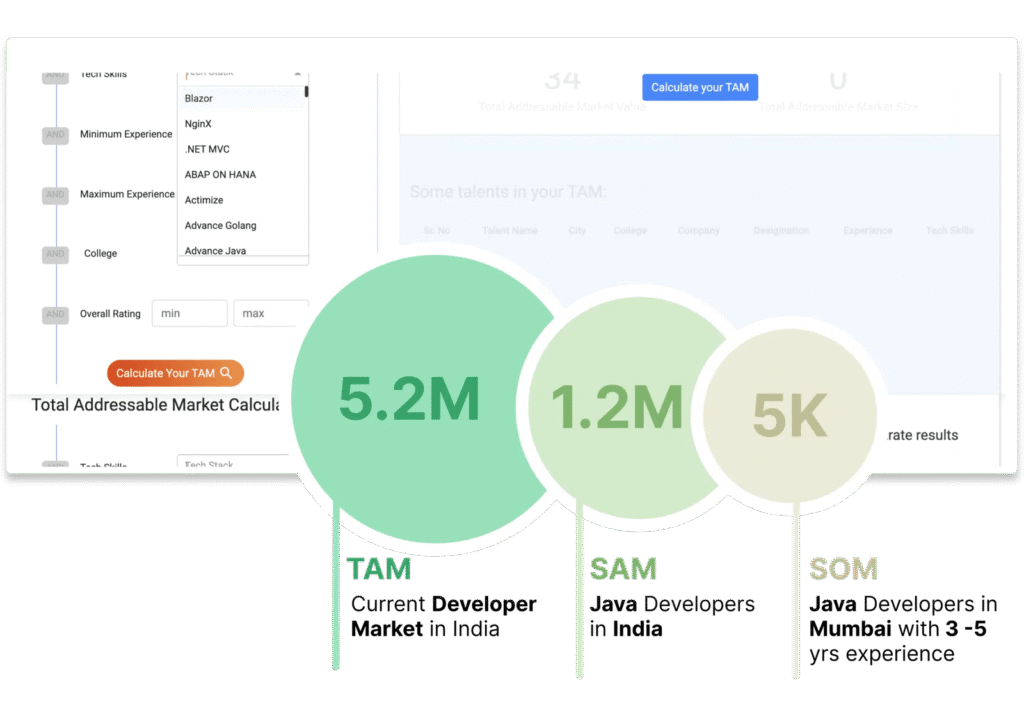Click the magnifier icon in the orange button

click(227, 373)
